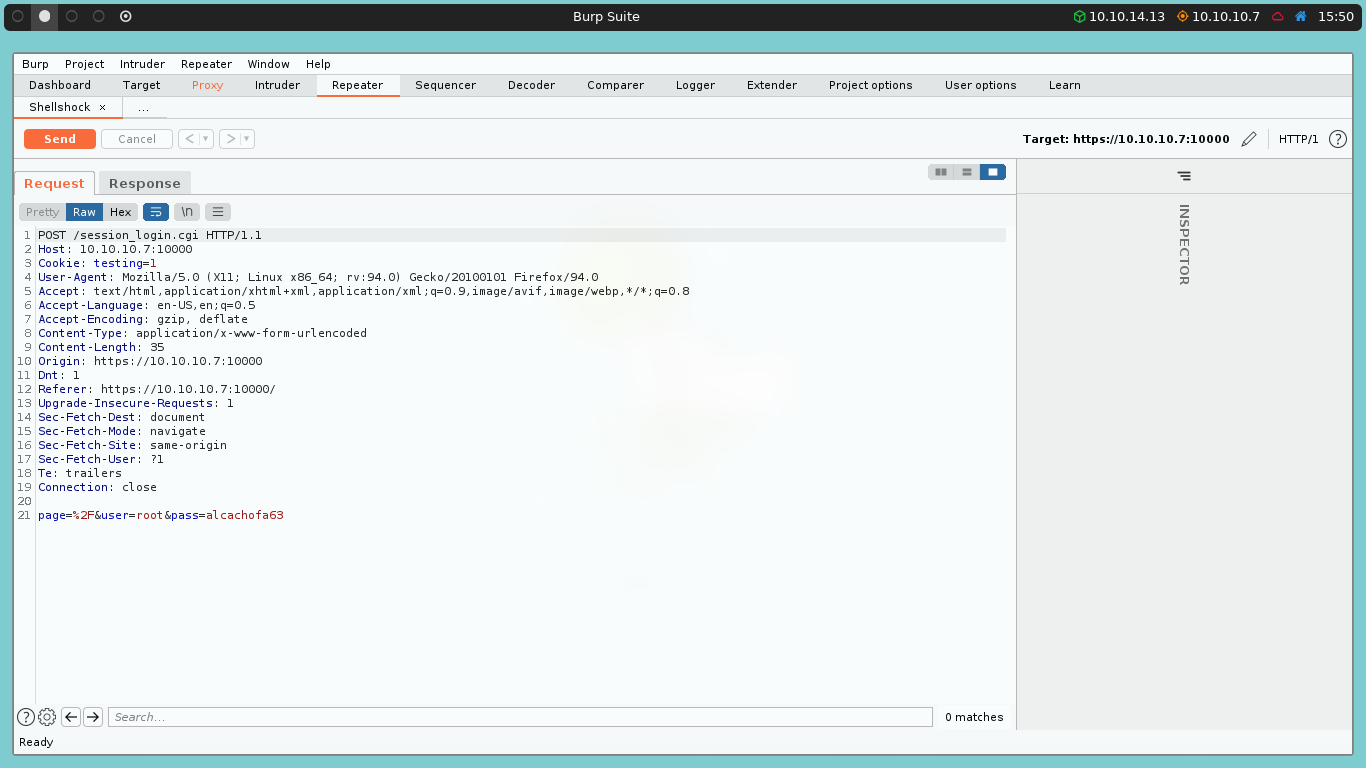Switch to the Intruder tool tab

point(277,85)
